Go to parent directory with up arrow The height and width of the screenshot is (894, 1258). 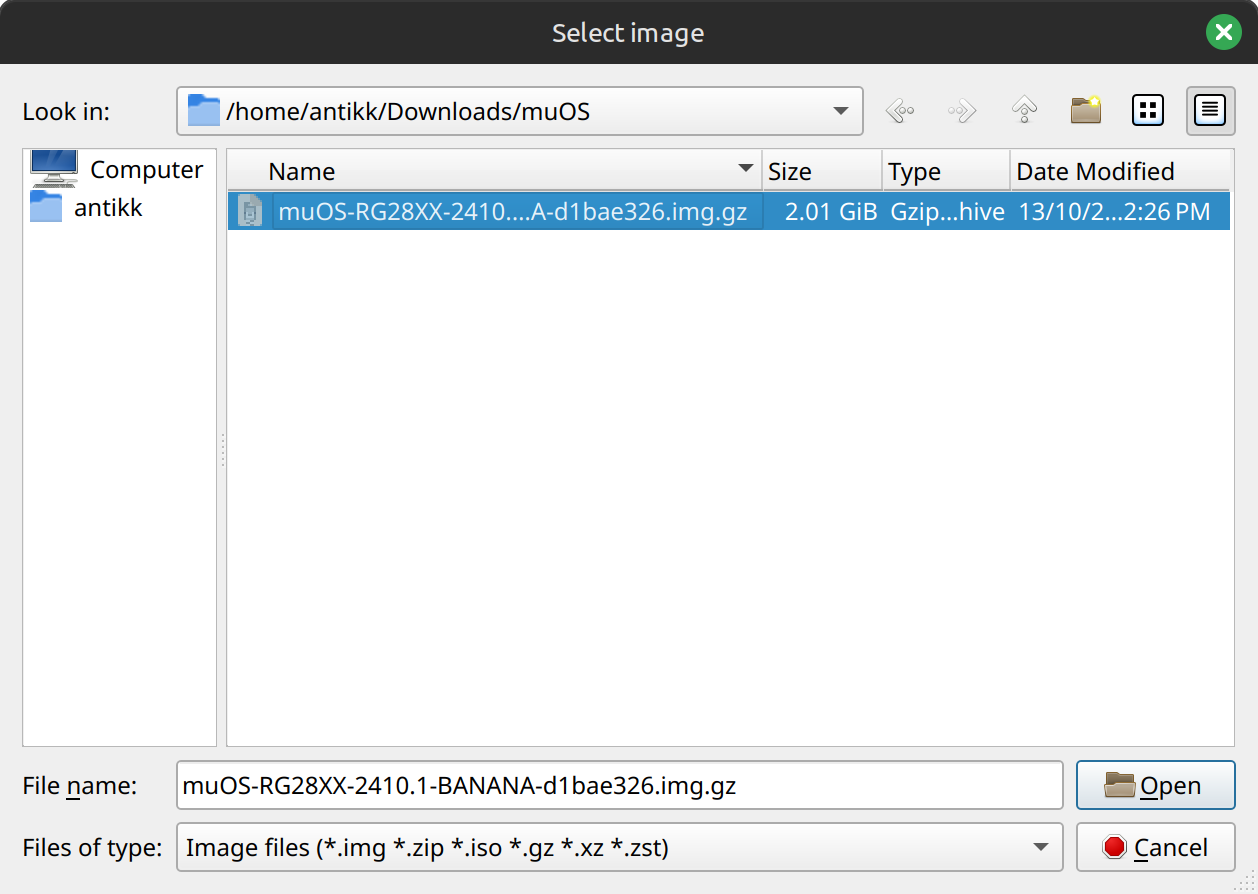pos(1024,110)
